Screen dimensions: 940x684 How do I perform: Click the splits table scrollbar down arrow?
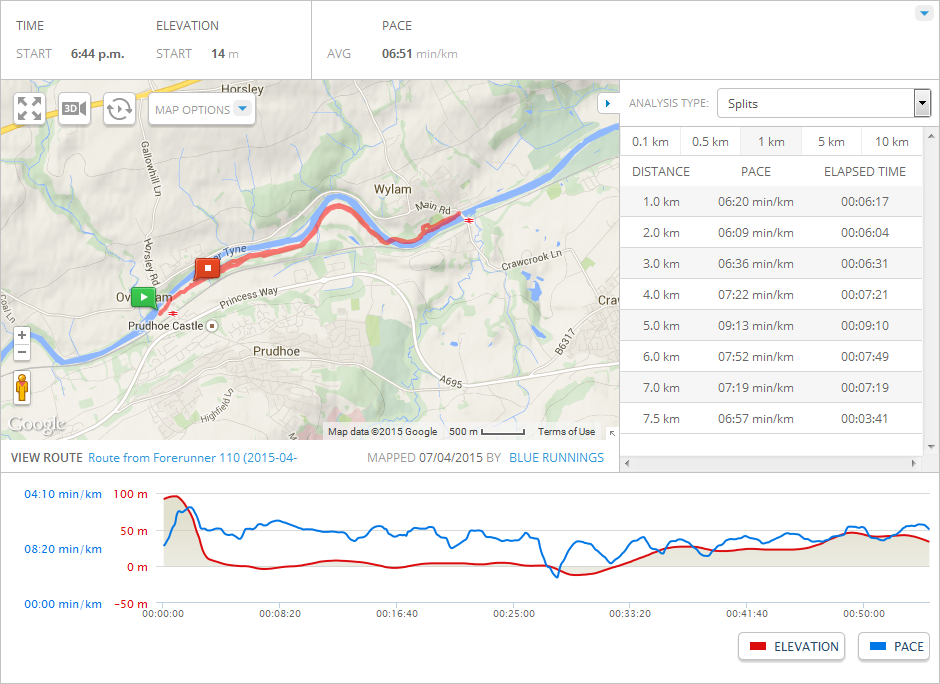click(x=932, y=447)
